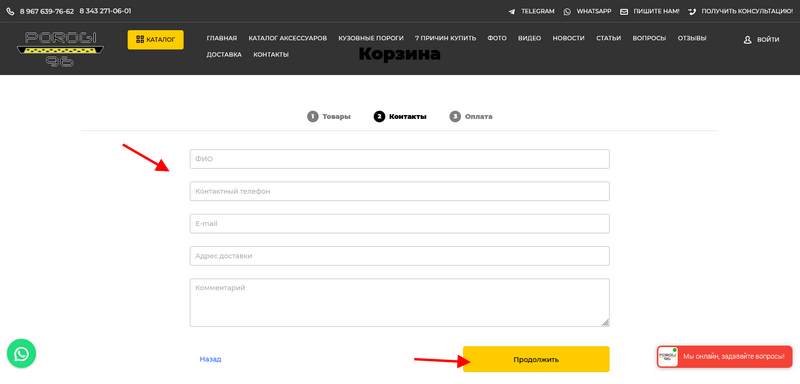Focus the ФИО input field
The image size is (800, 384).
tap(399, 159)
